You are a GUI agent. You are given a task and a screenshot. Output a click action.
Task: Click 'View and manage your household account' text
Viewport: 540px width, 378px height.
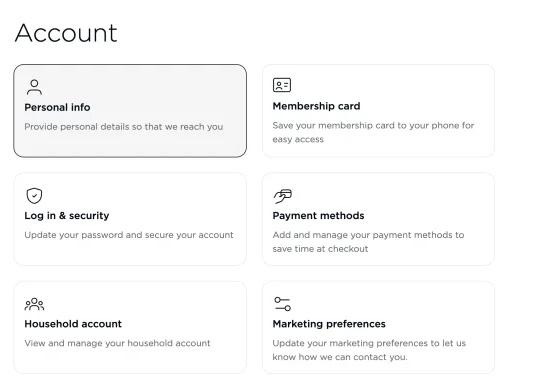pos(117,343)
